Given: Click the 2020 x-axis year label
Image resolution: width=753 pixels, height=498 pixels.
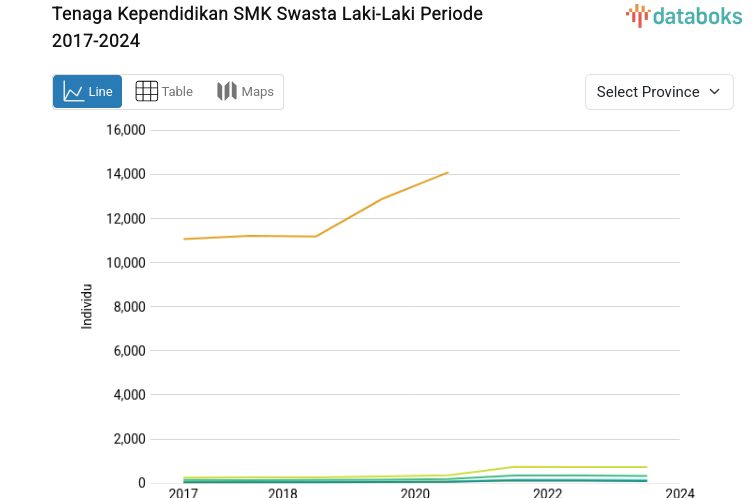Looking at the screenshot, I should coord(415,492).
